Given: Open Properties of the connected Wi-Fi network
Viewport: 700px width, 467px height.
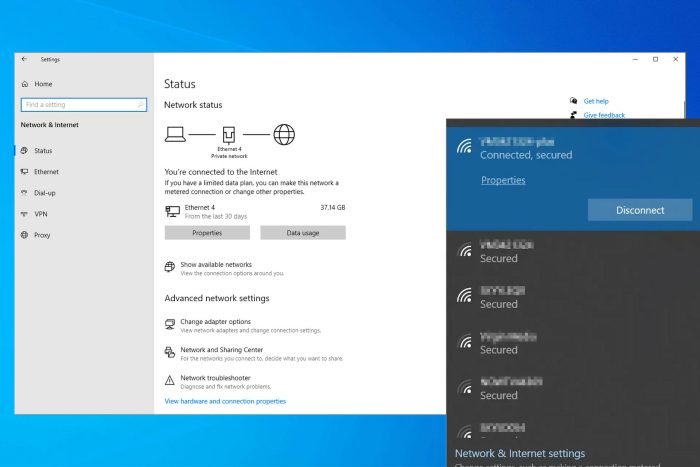Looking at the screenshot, I should coord(503,180).
